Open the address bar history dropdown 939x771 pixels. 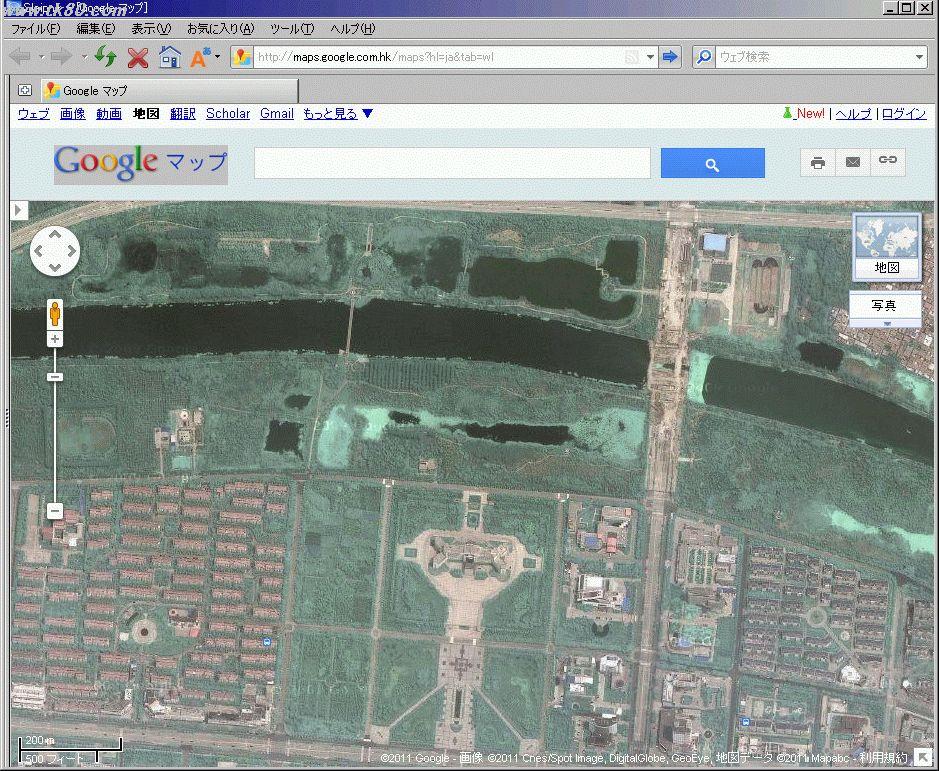pyautogui.click(x=650, y=58)
